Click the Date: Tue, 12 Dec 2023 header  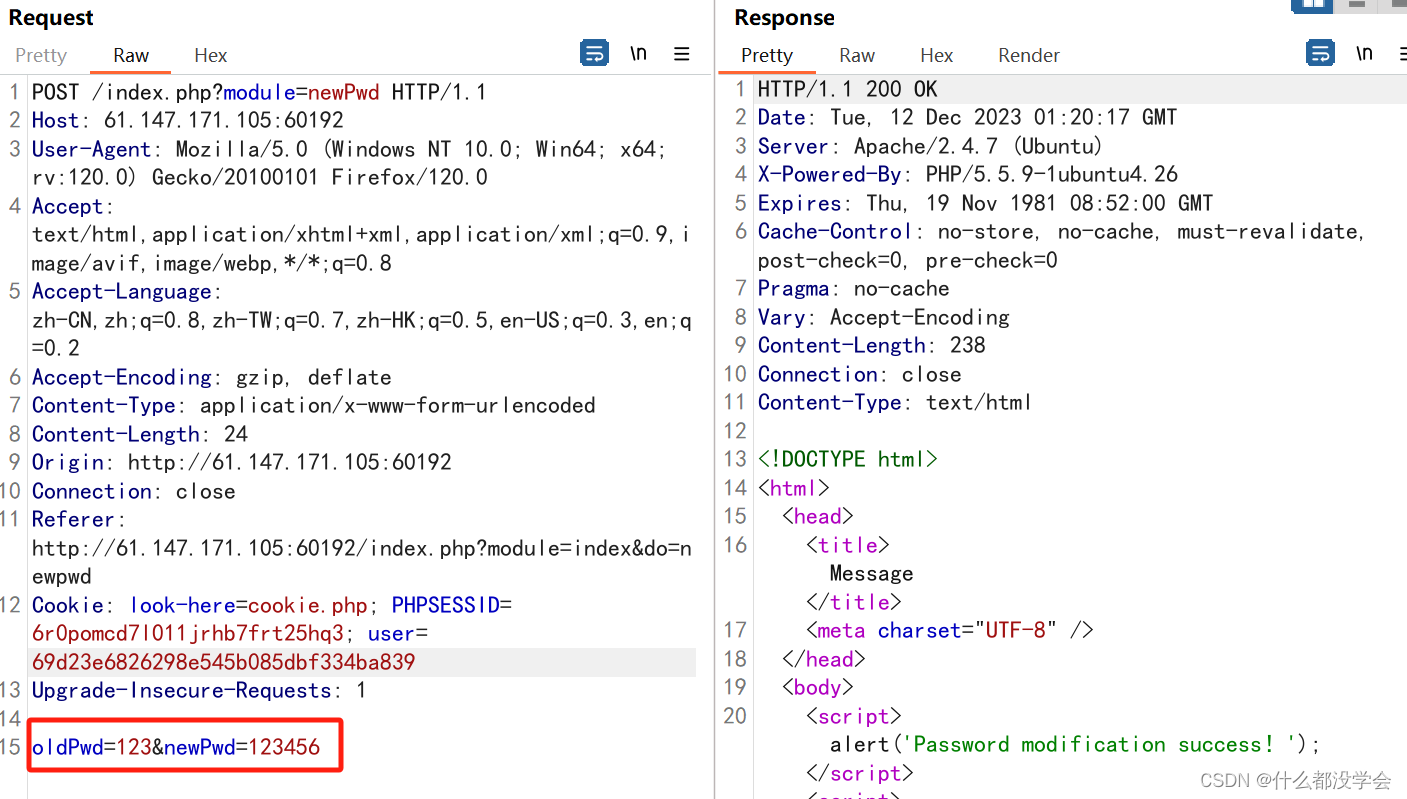pyautogui.click(x=968, y=117)
